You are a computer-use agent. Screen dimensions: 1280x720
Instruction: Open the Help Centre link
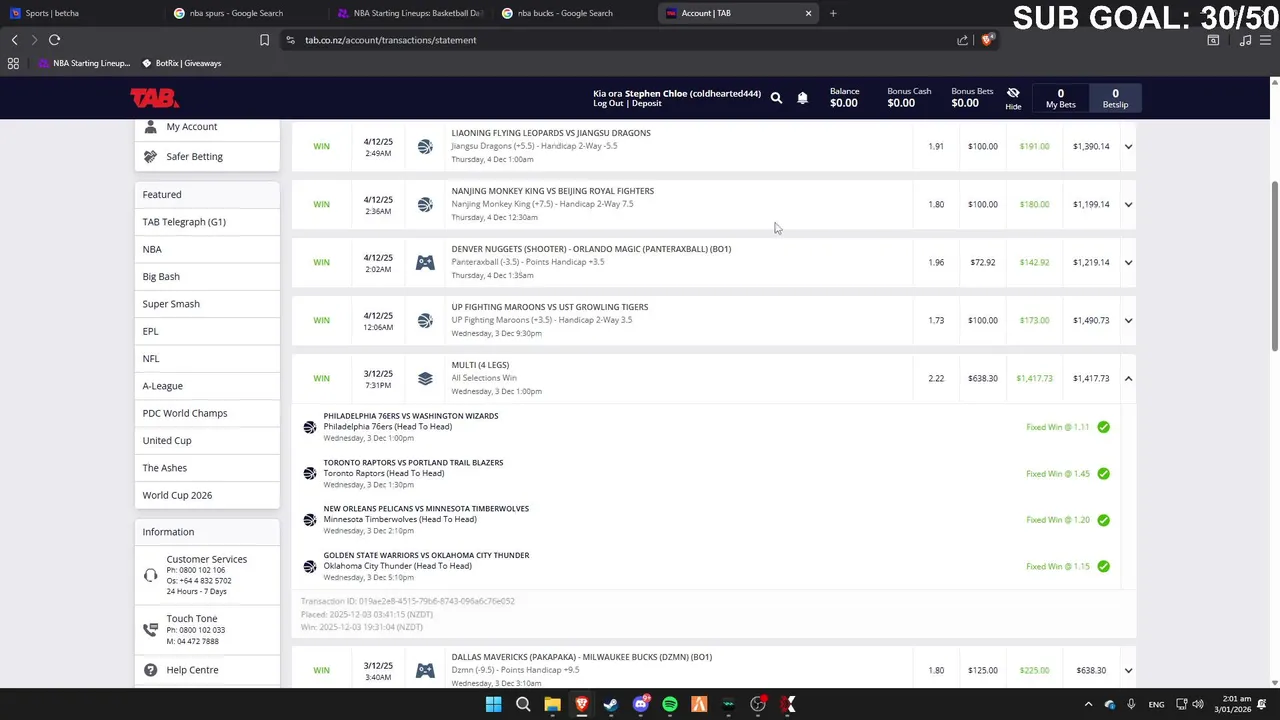(x=192, y=670)
